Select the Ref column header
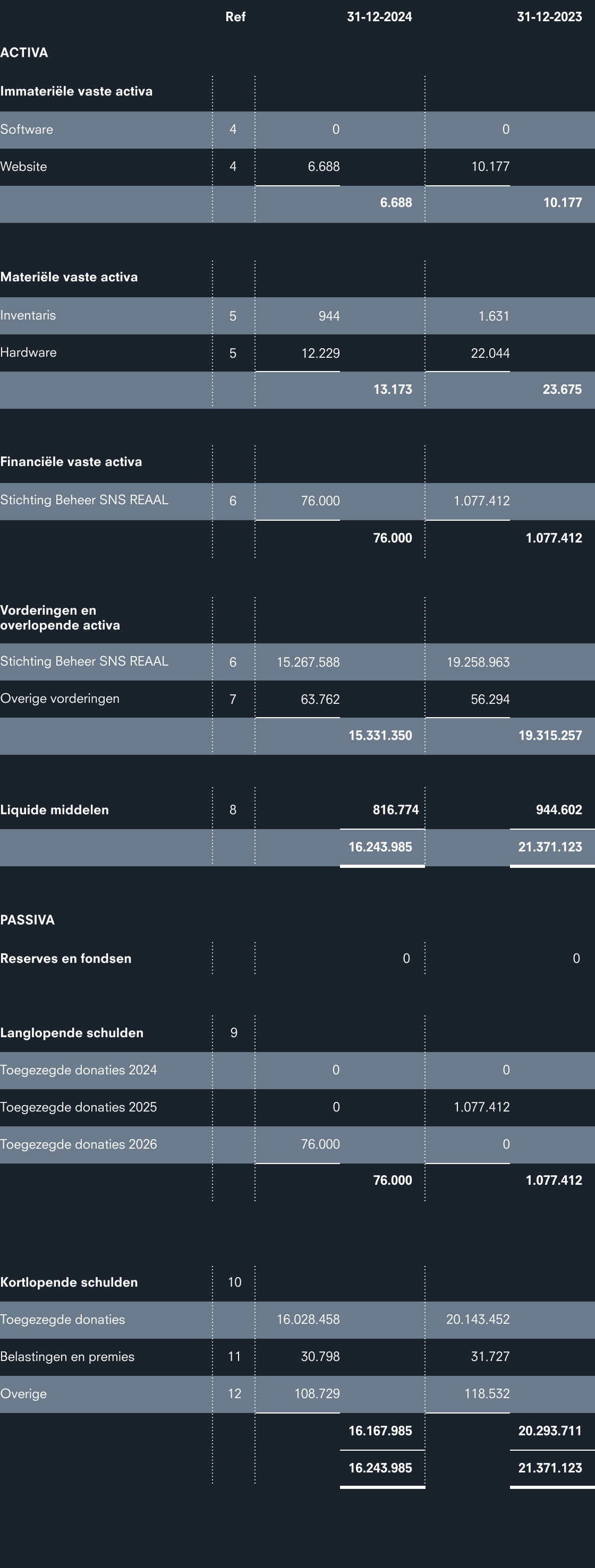 click(235, 17)
